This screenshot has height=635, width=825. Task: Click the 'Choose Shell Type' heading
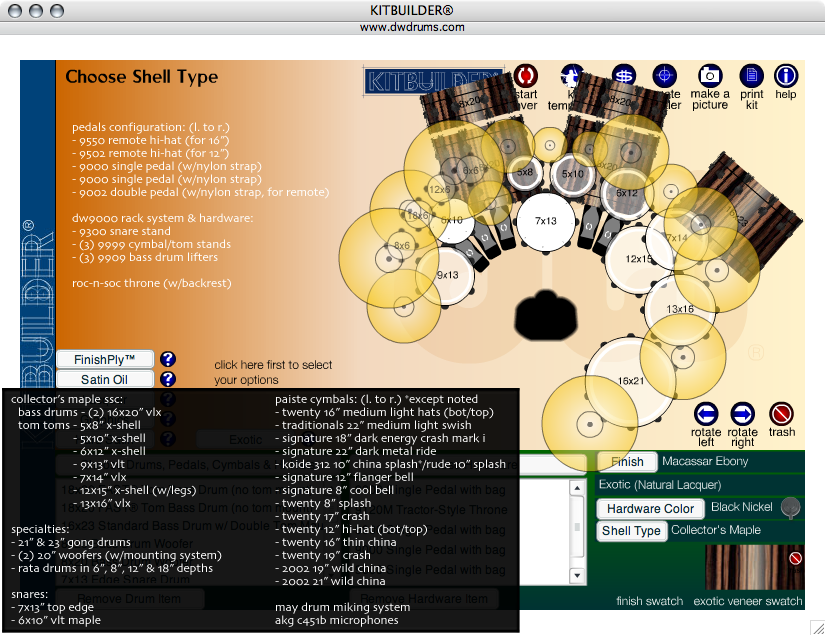click(142, 77)
